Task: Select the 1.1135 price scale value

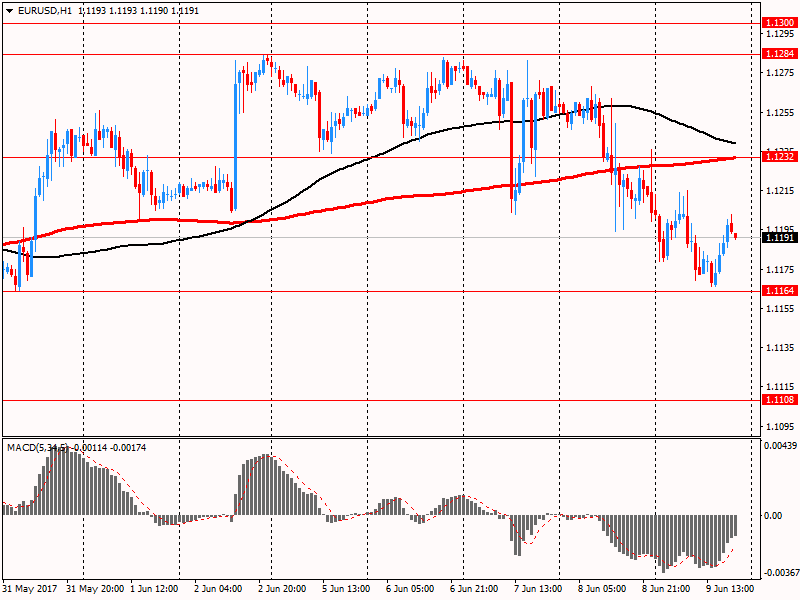Action: 781,348
